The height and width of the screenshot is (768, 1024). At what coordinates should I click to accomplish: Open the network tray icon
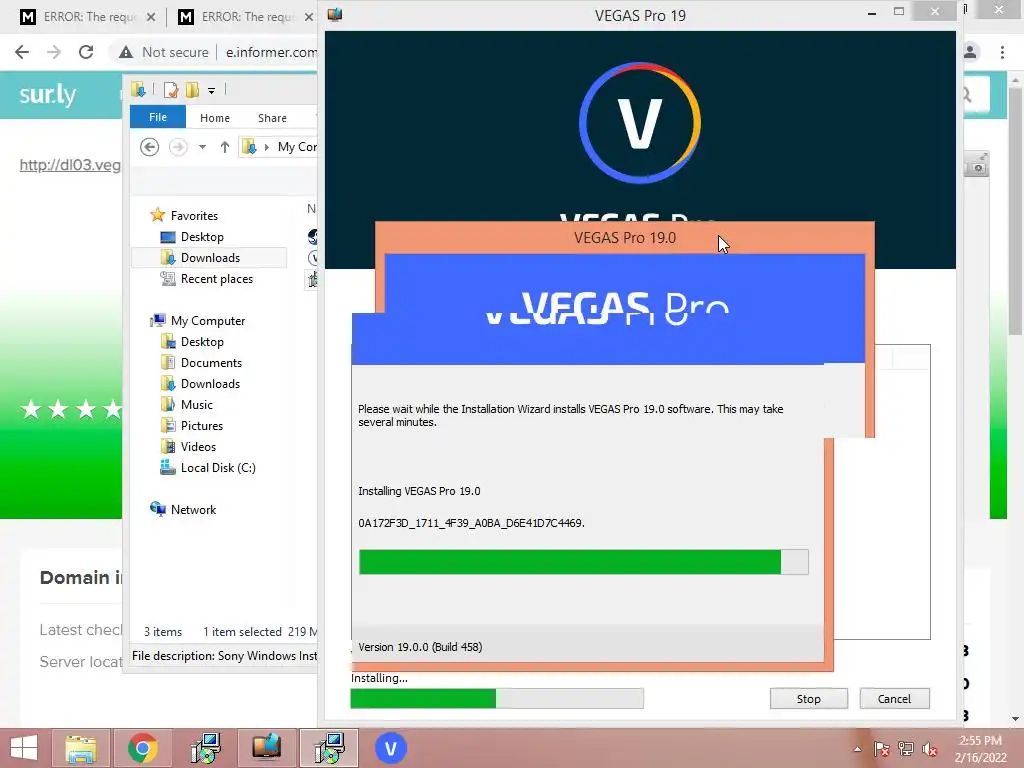[906, 749]
